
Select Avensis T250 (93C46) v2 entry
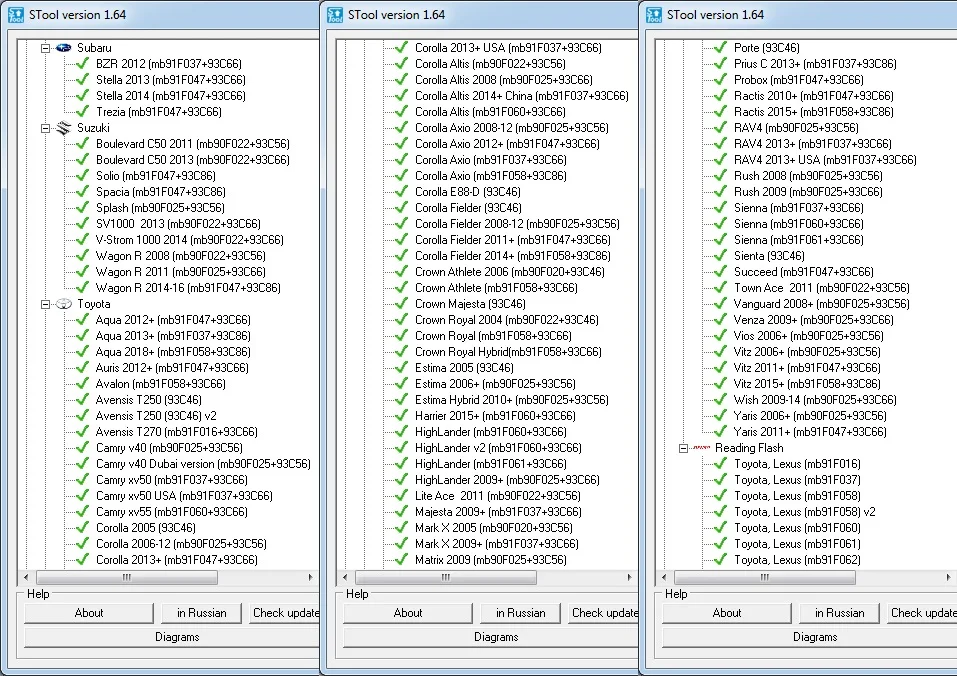(x=156, y=415)
